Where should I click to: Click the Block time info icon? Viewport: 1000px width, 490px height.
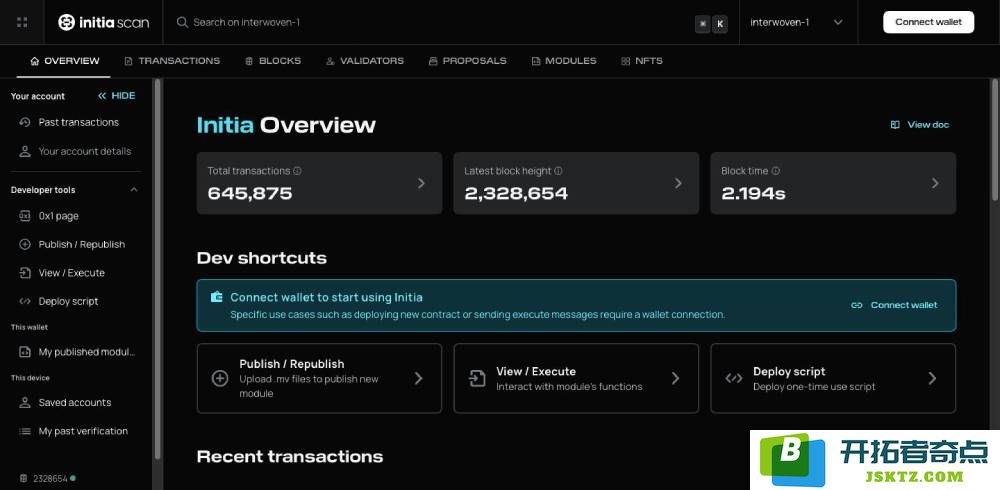(x=776, y=171)
